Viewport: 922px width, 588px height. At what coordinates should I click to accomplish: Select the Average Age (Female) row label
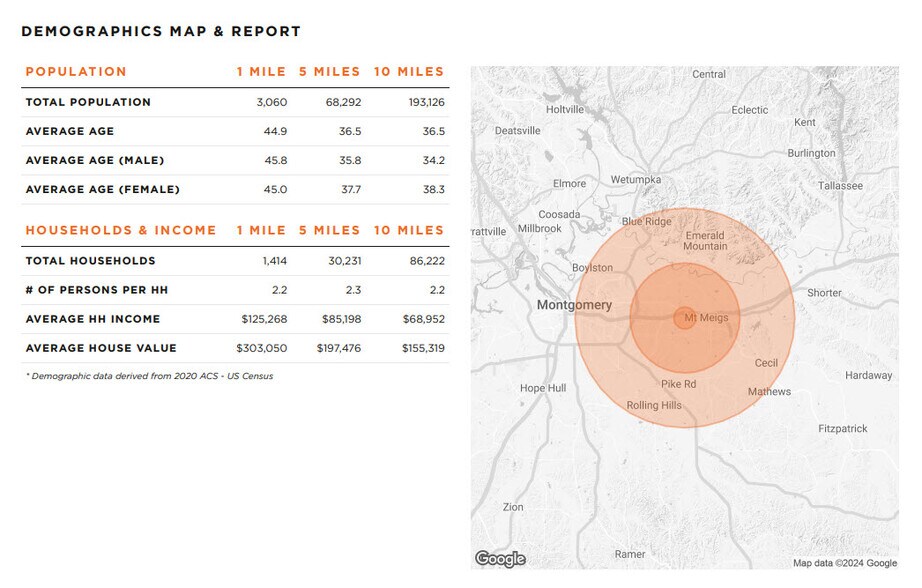(102, 189)
